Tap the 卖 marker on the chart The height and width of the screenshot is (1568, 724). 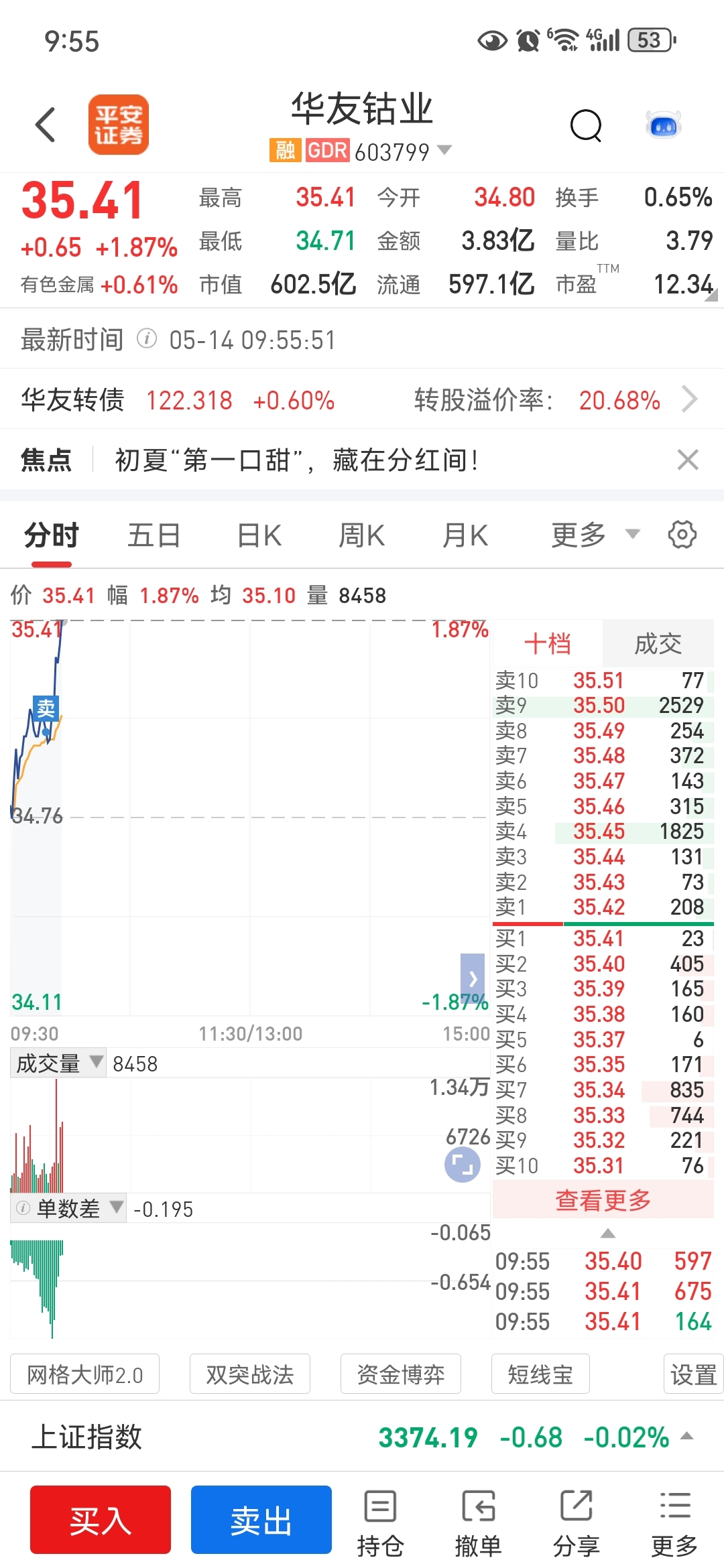pos(46,708)
